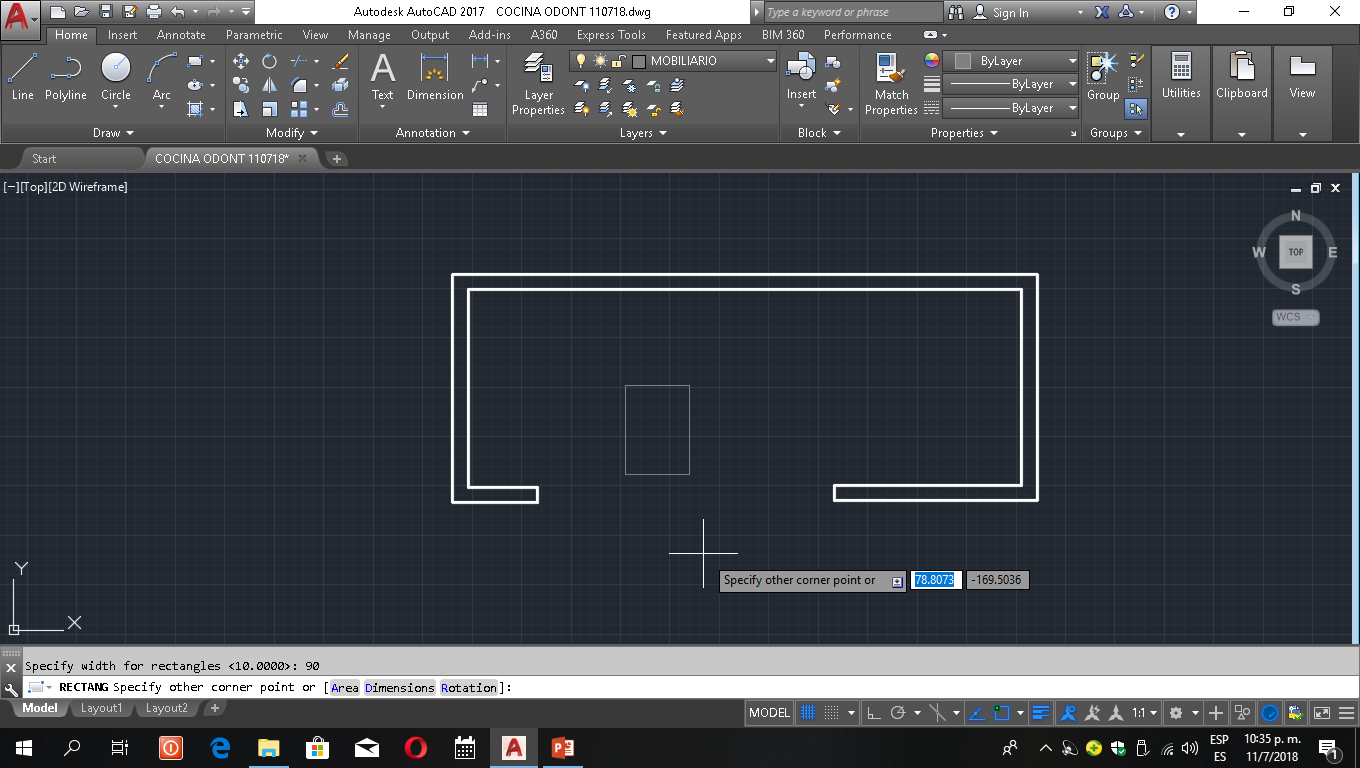Click Sign In button

click(x=1010, y=12)
